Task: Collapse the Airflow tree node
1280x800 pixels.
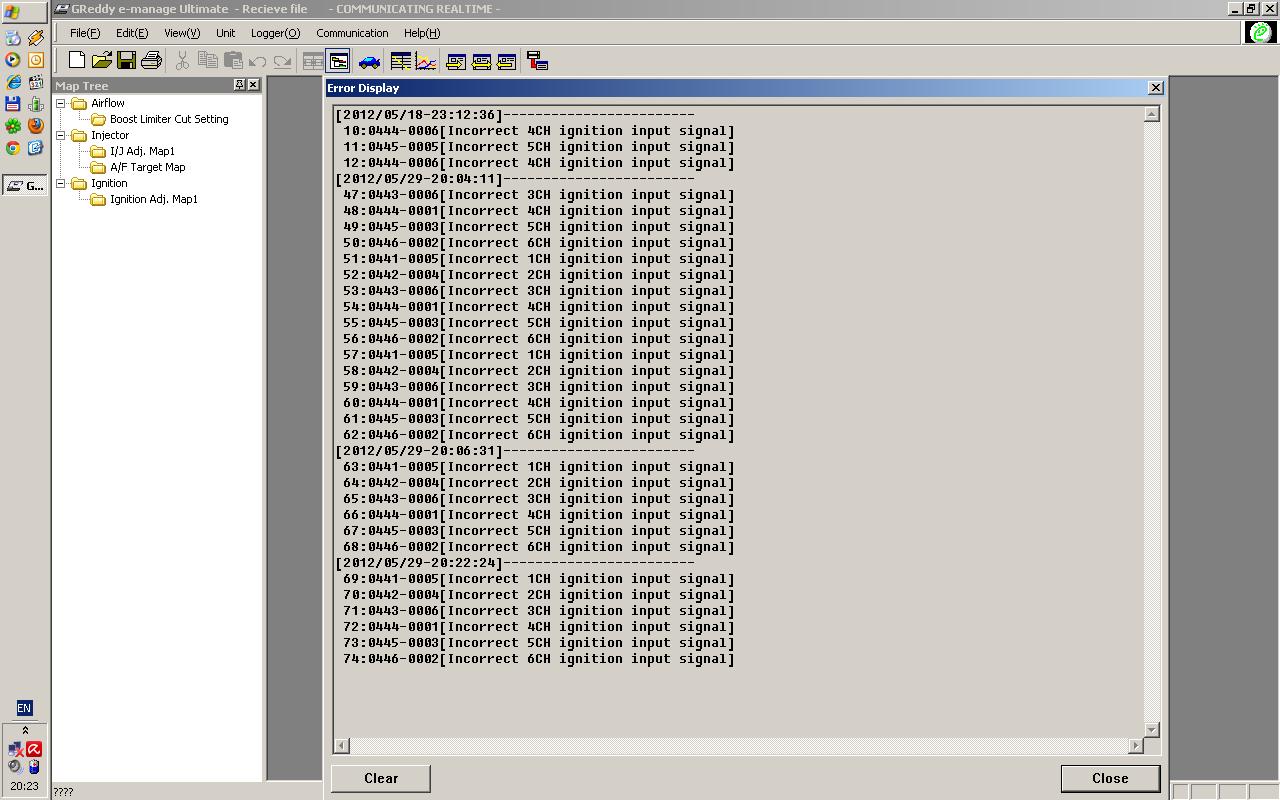Action: click(61, 103)
